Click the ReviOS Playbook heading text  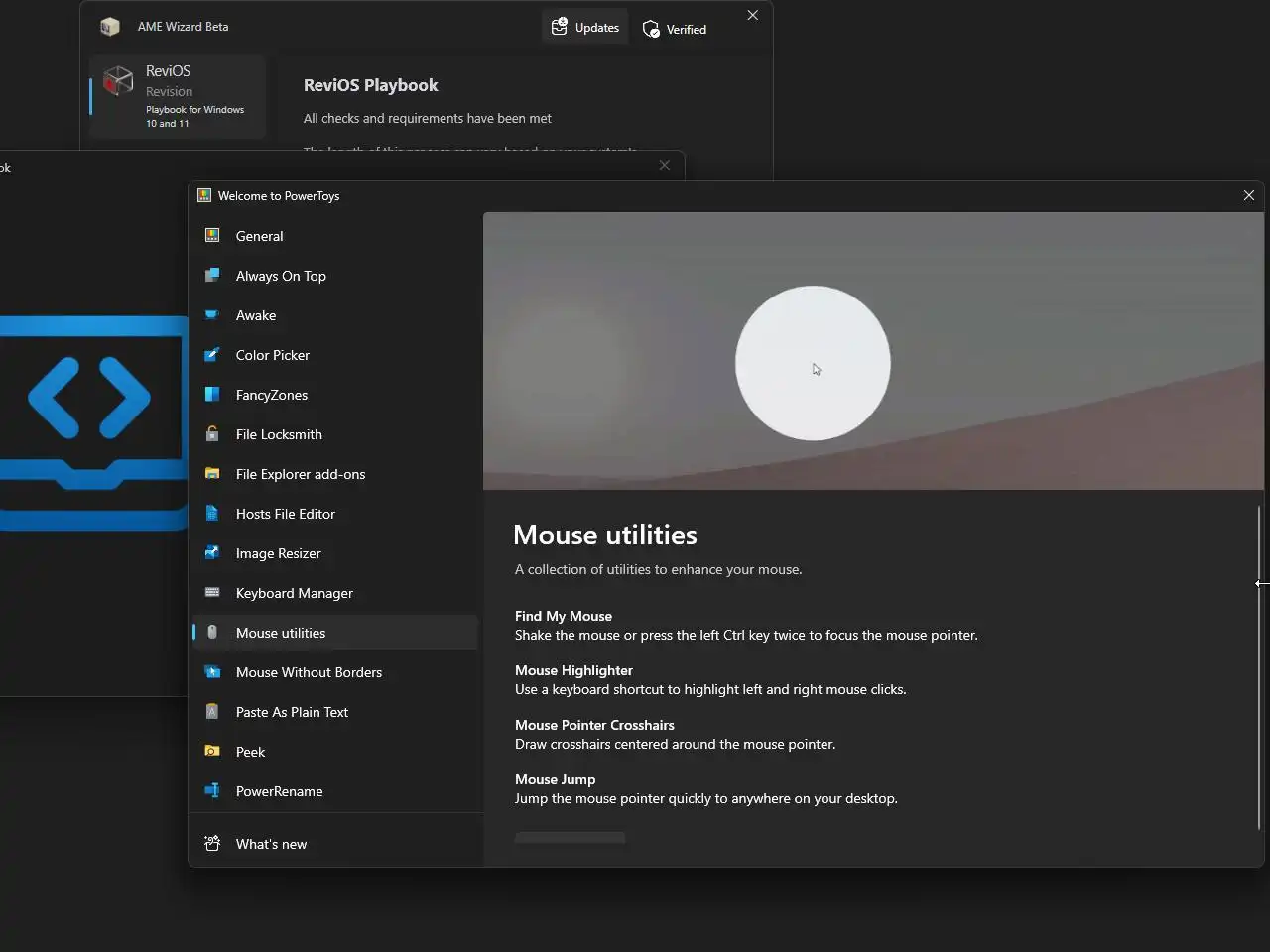371,85
